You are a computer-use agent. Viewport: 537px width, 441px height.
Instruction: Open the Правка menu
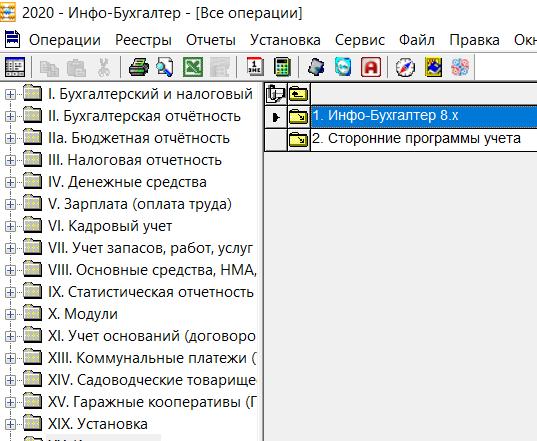point(474,40)
